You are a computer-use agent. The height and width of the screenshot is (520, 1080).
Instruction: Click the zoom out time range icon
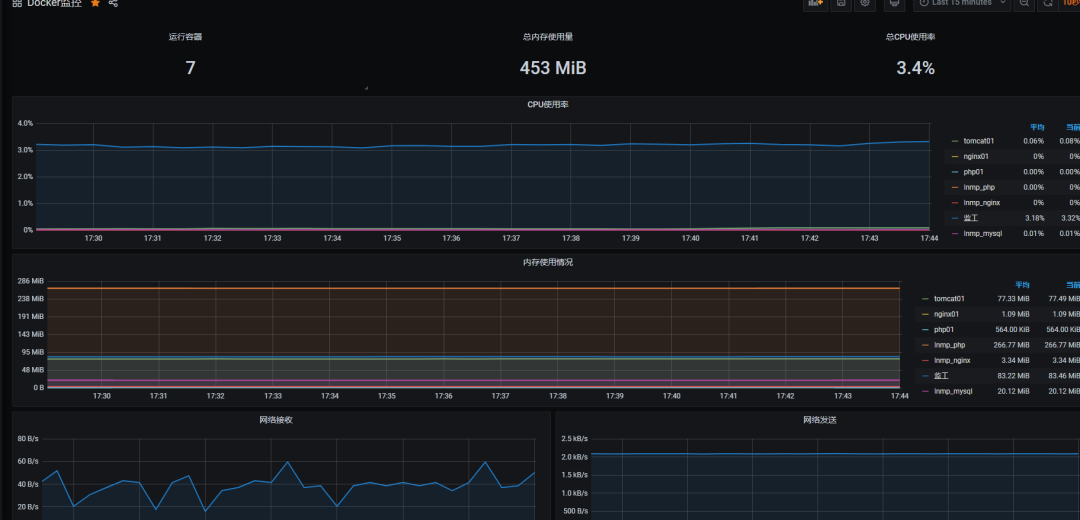pyautogui.click(x=1024, y=4)
